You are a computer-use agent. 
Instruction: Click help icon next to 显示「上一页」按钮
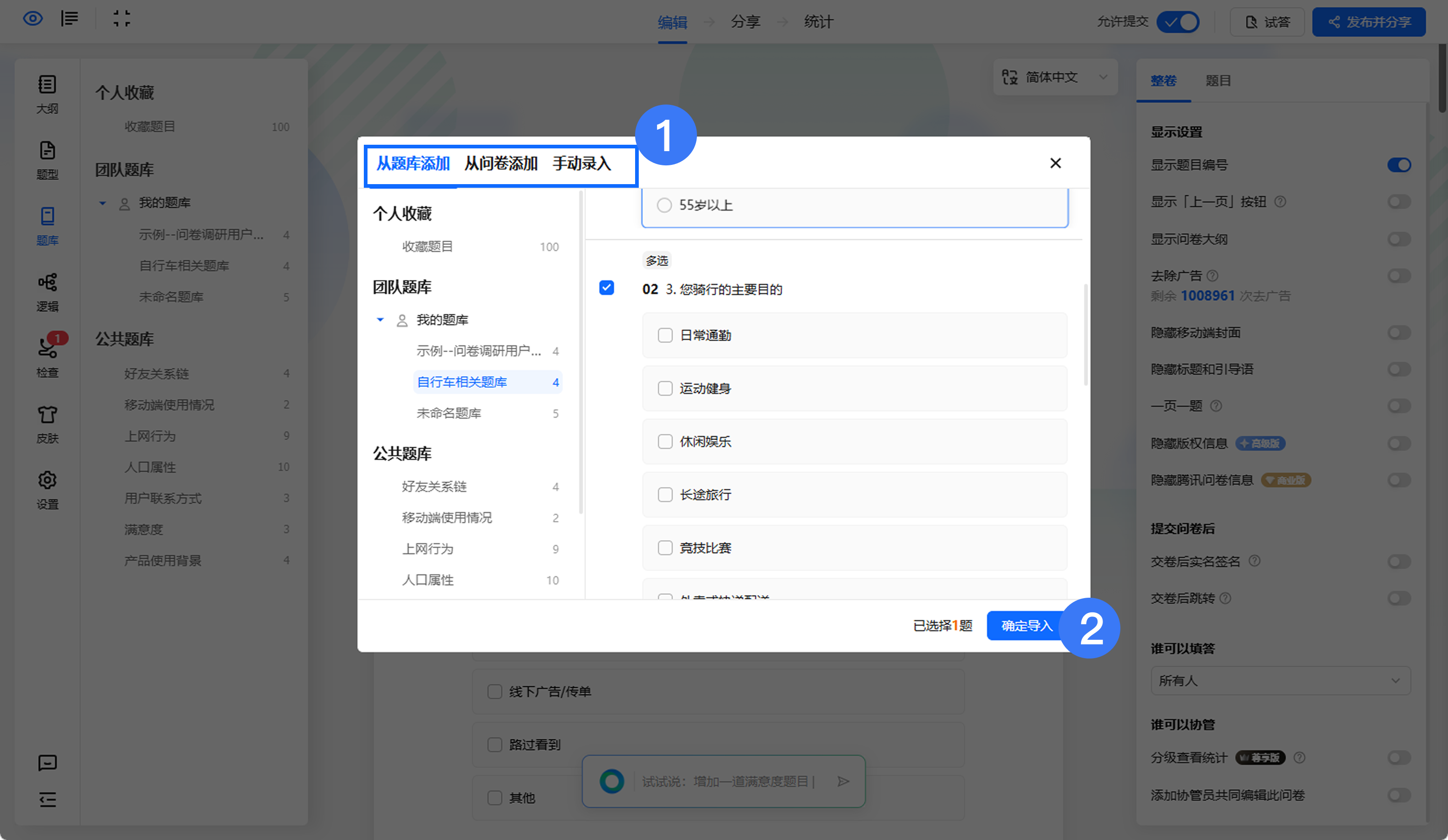(x=1280, y=202)
